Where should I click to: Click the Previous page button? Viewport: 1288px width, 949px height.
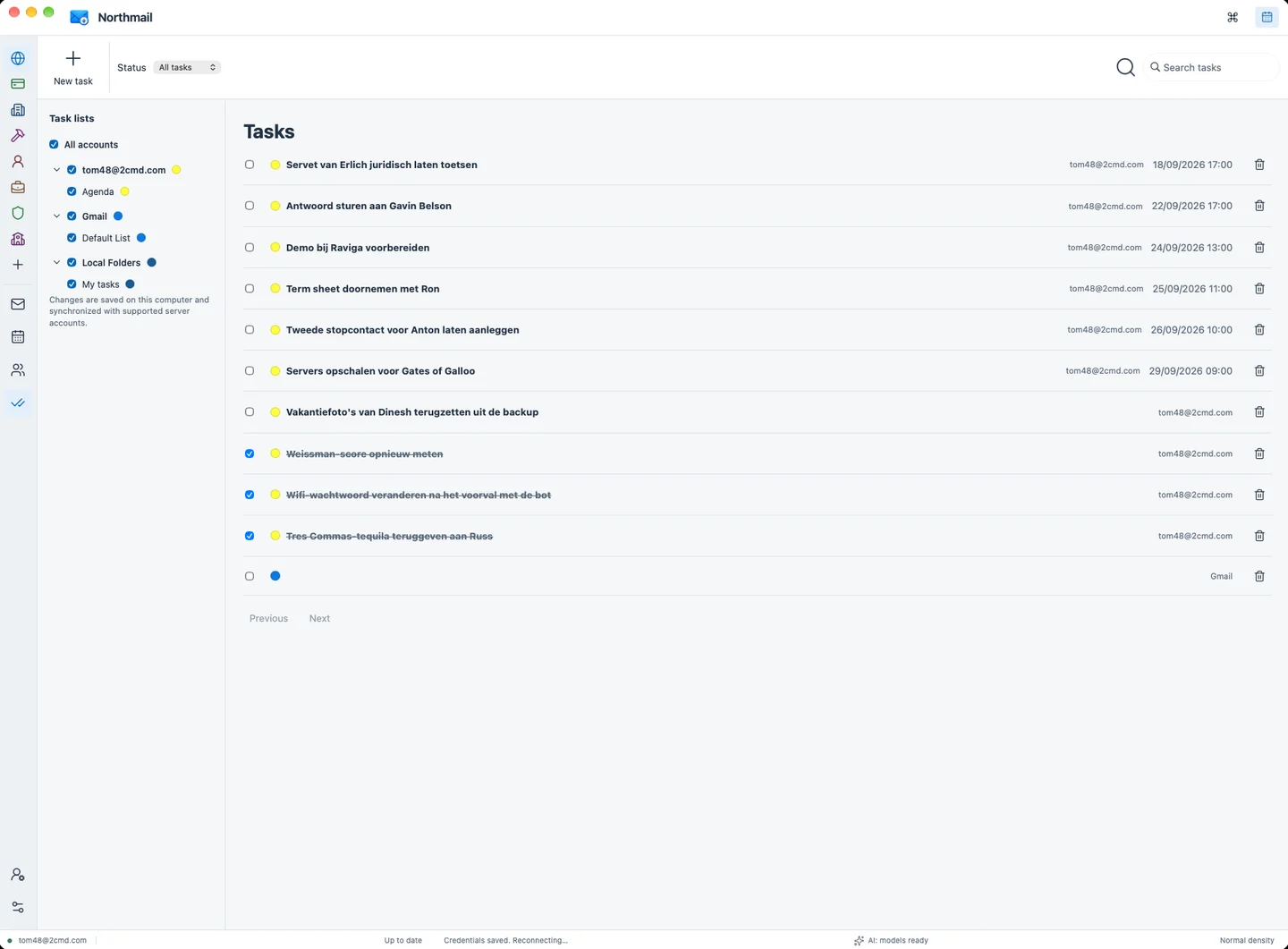(x=268, y=618)
